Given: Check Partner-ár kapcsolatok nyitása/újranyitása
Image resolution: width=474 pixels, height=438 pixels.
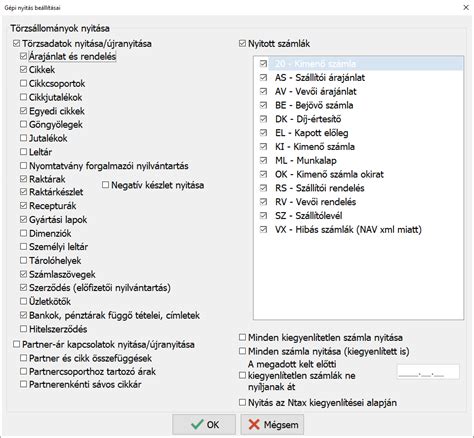Looking at the screenshot, I should 16,344.
